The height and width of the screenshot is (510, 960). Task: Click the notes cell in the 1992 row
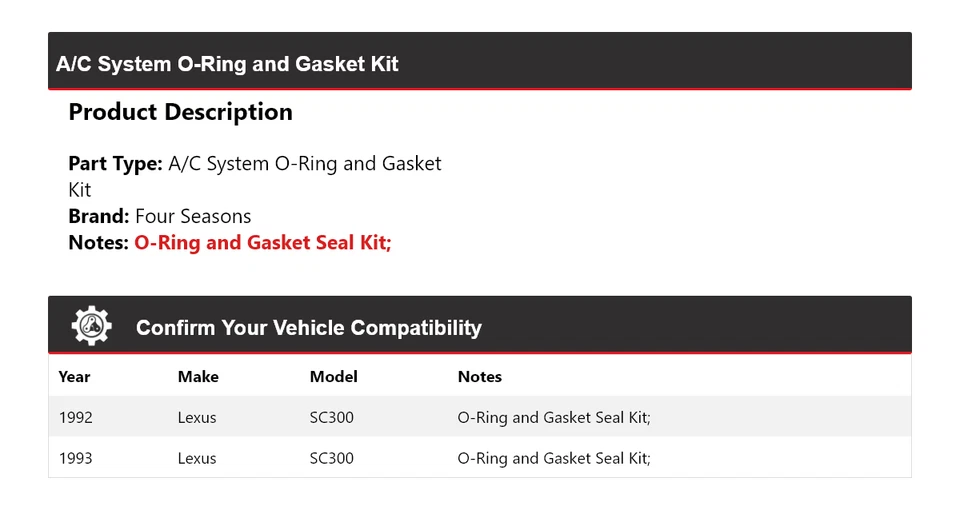coord(554,417)
